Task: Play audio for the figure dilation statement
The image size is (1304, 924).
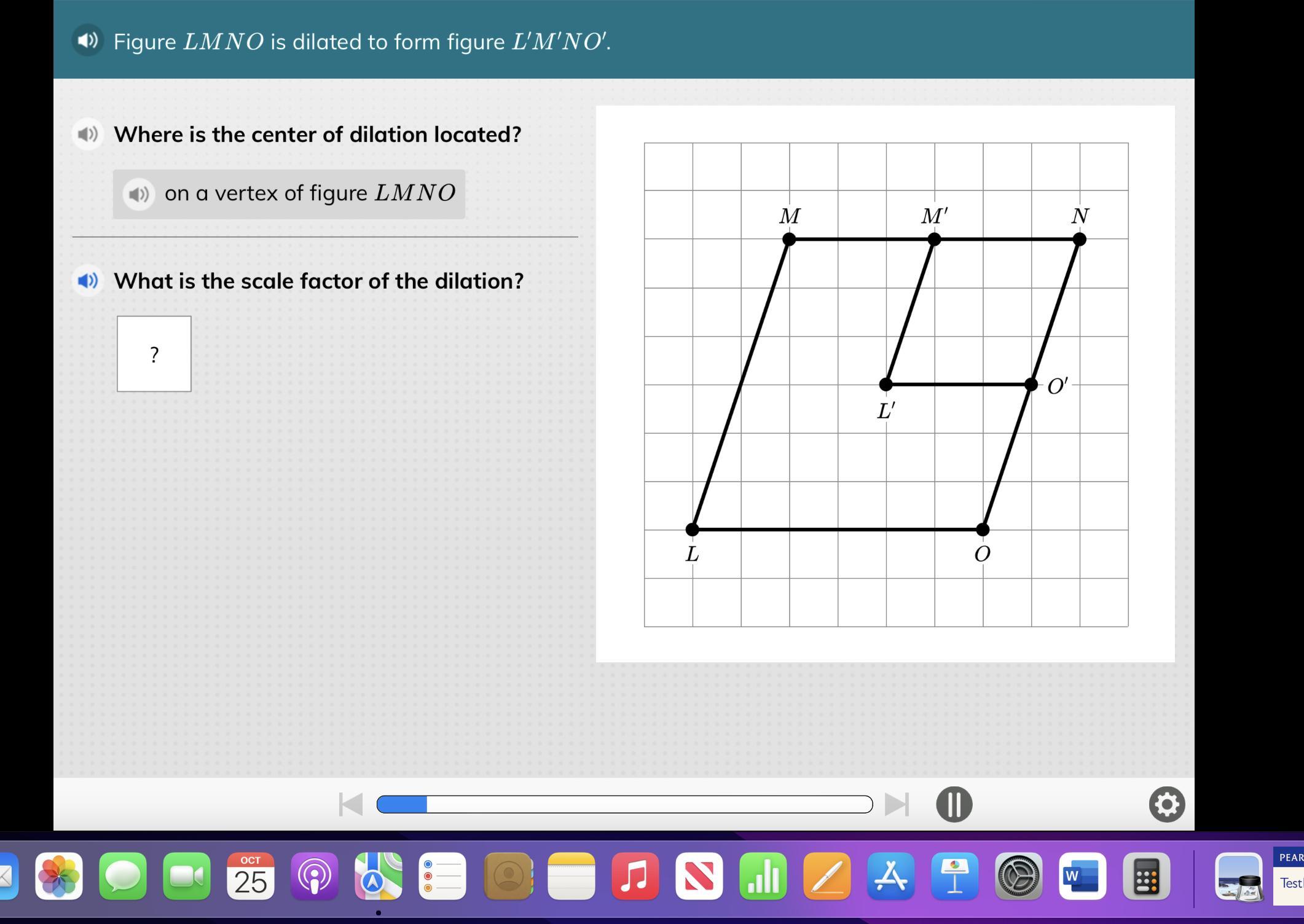Action: (88, 41)
